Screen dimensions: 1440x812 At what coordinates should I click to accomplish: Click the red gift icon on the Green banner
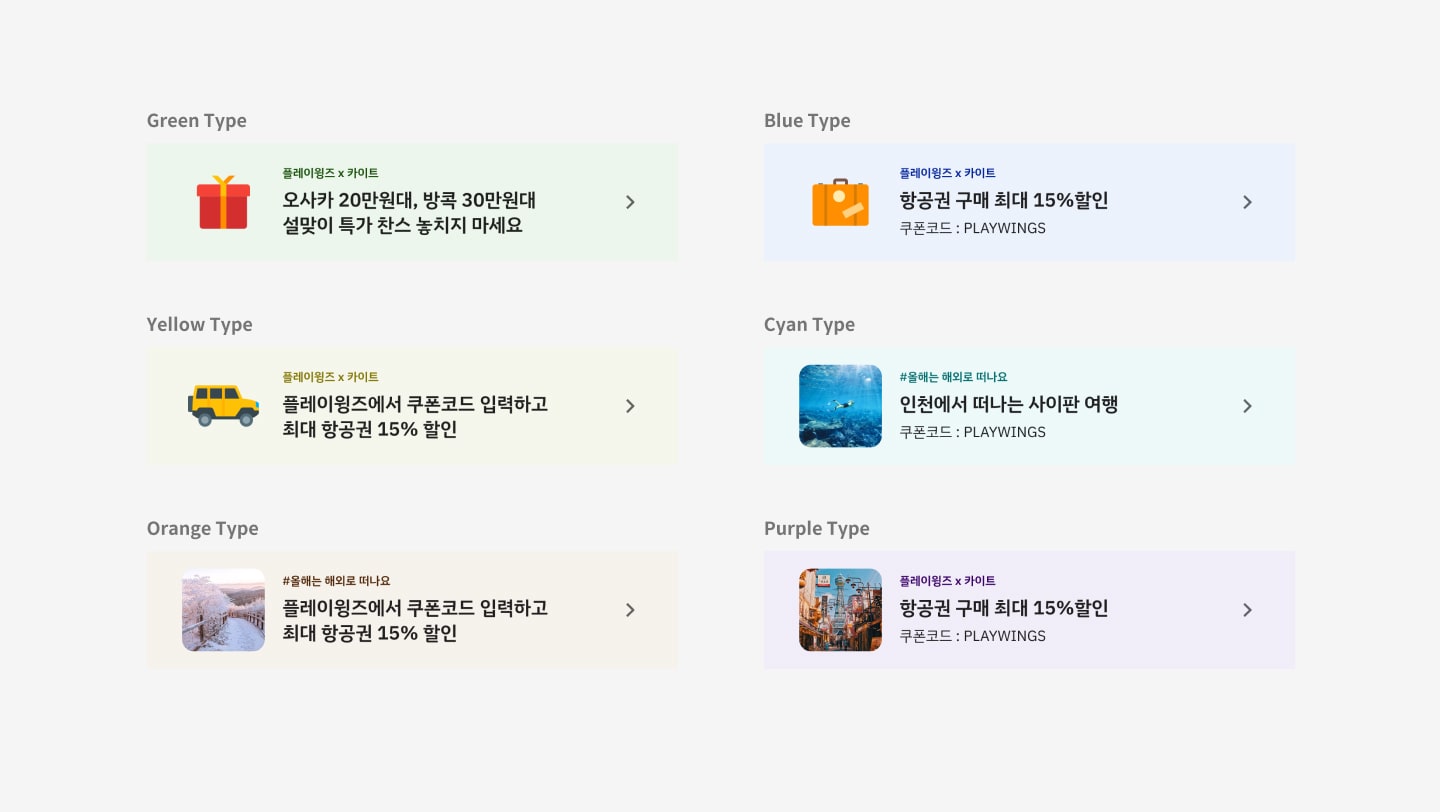tap(223, 201)
